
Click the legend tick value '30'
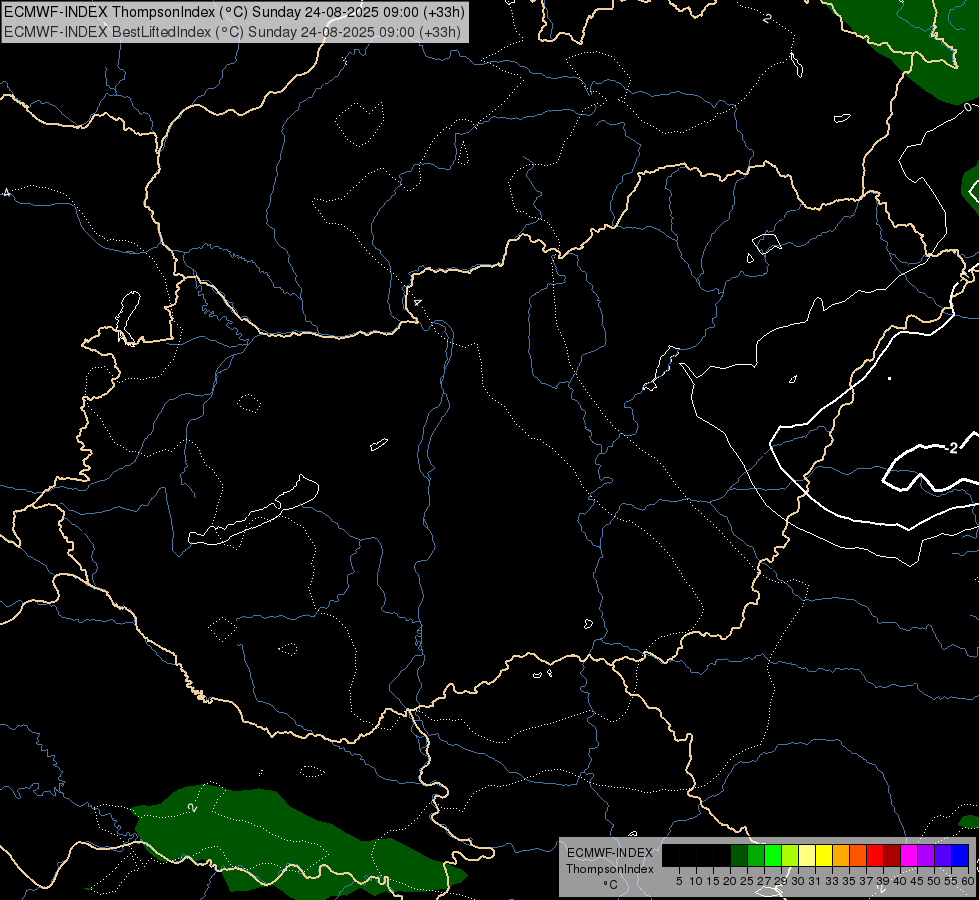point(798,881)
